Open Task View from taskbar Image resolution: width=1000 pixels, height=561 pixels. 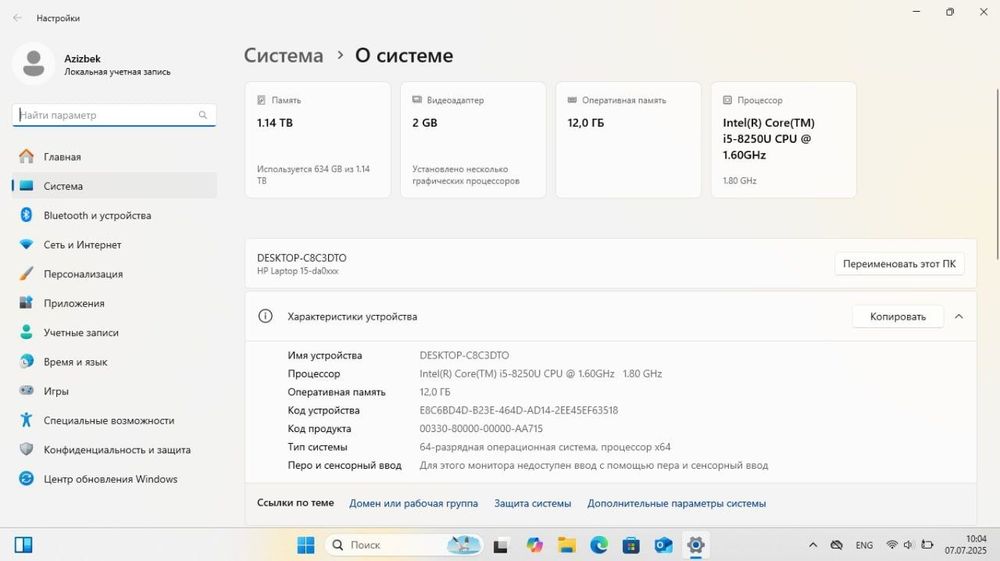pos(501,546)
